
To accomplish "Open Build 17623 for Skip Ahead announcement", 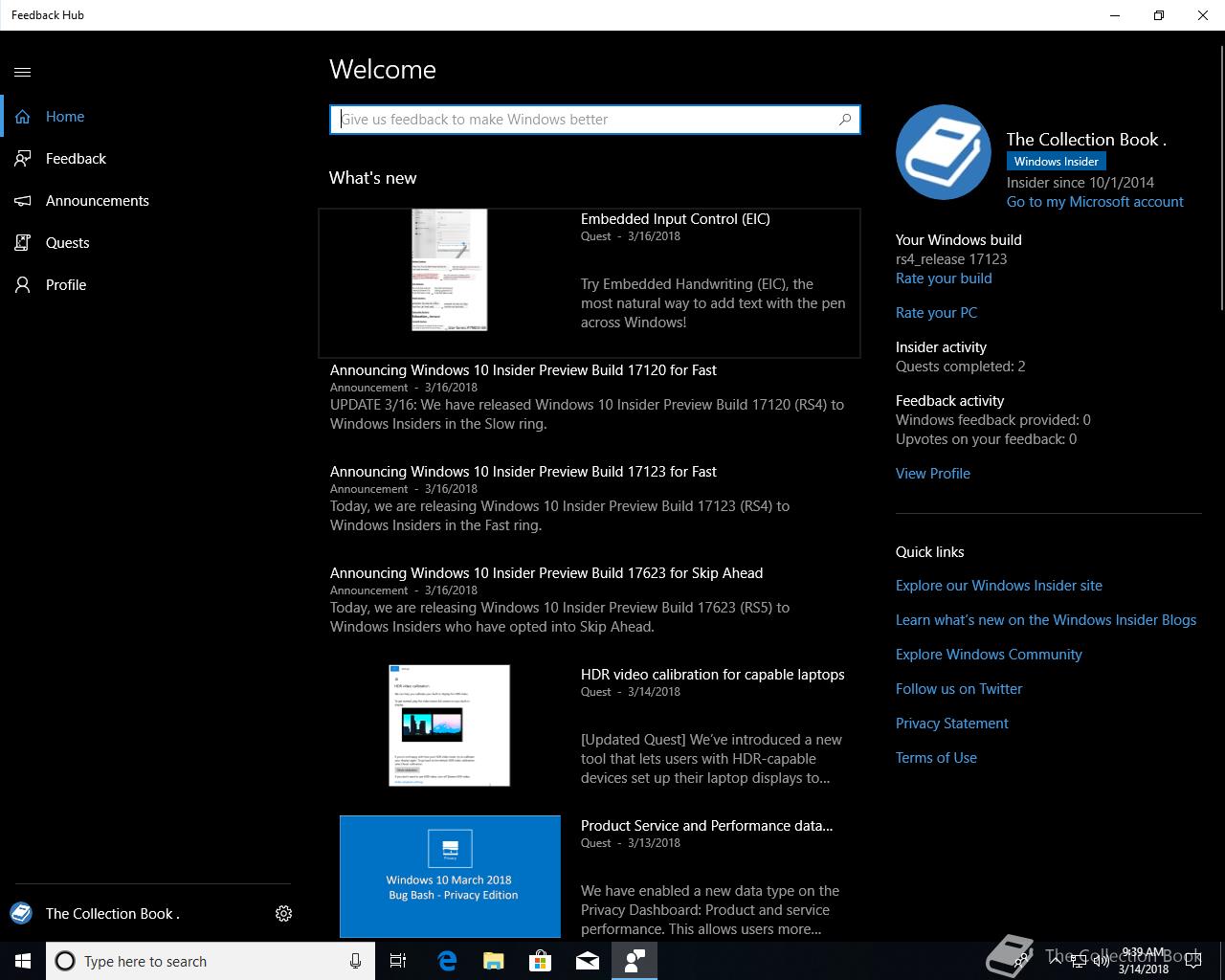I will [x=546, y=573].
